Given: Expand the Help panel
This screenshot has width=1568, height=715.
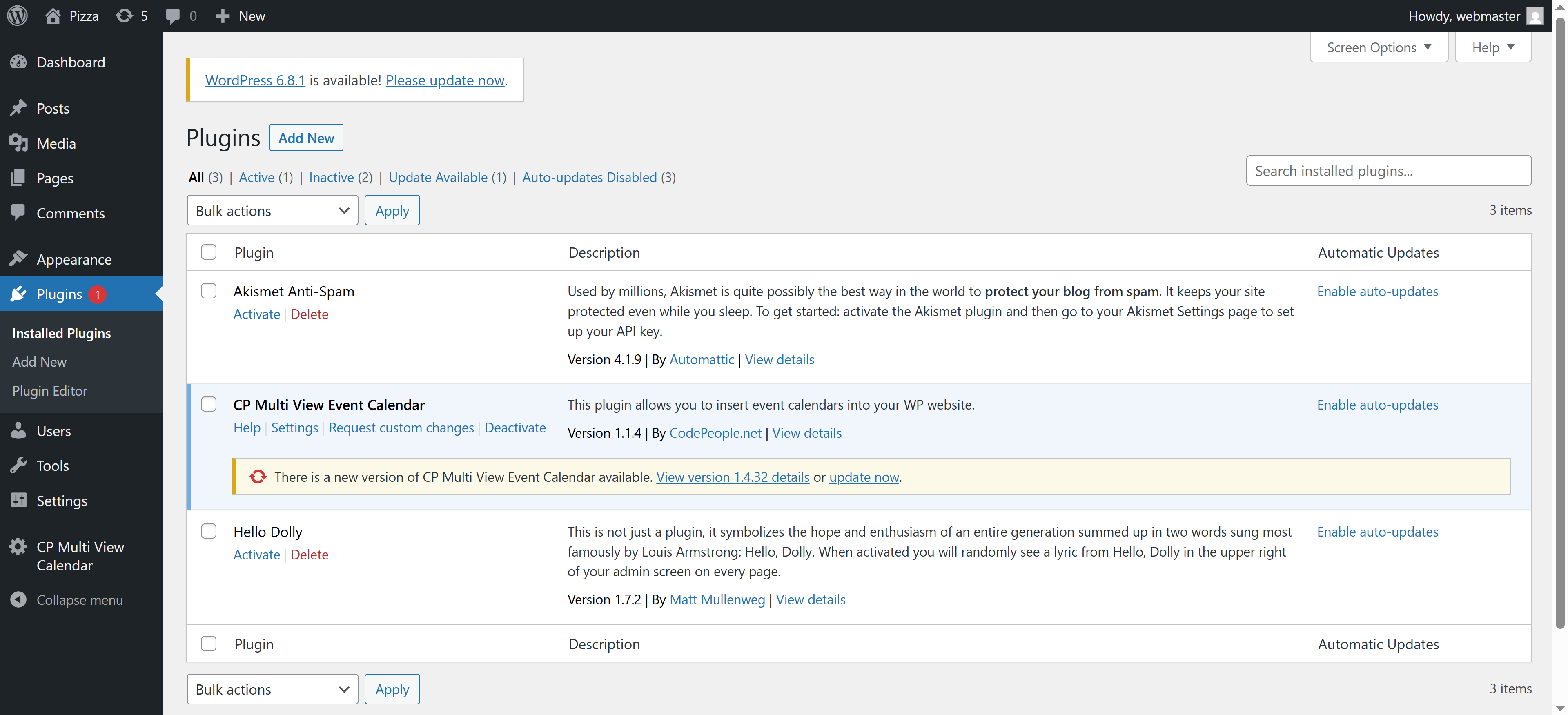Looking at the screenshot, I should tap(1492, 47).
